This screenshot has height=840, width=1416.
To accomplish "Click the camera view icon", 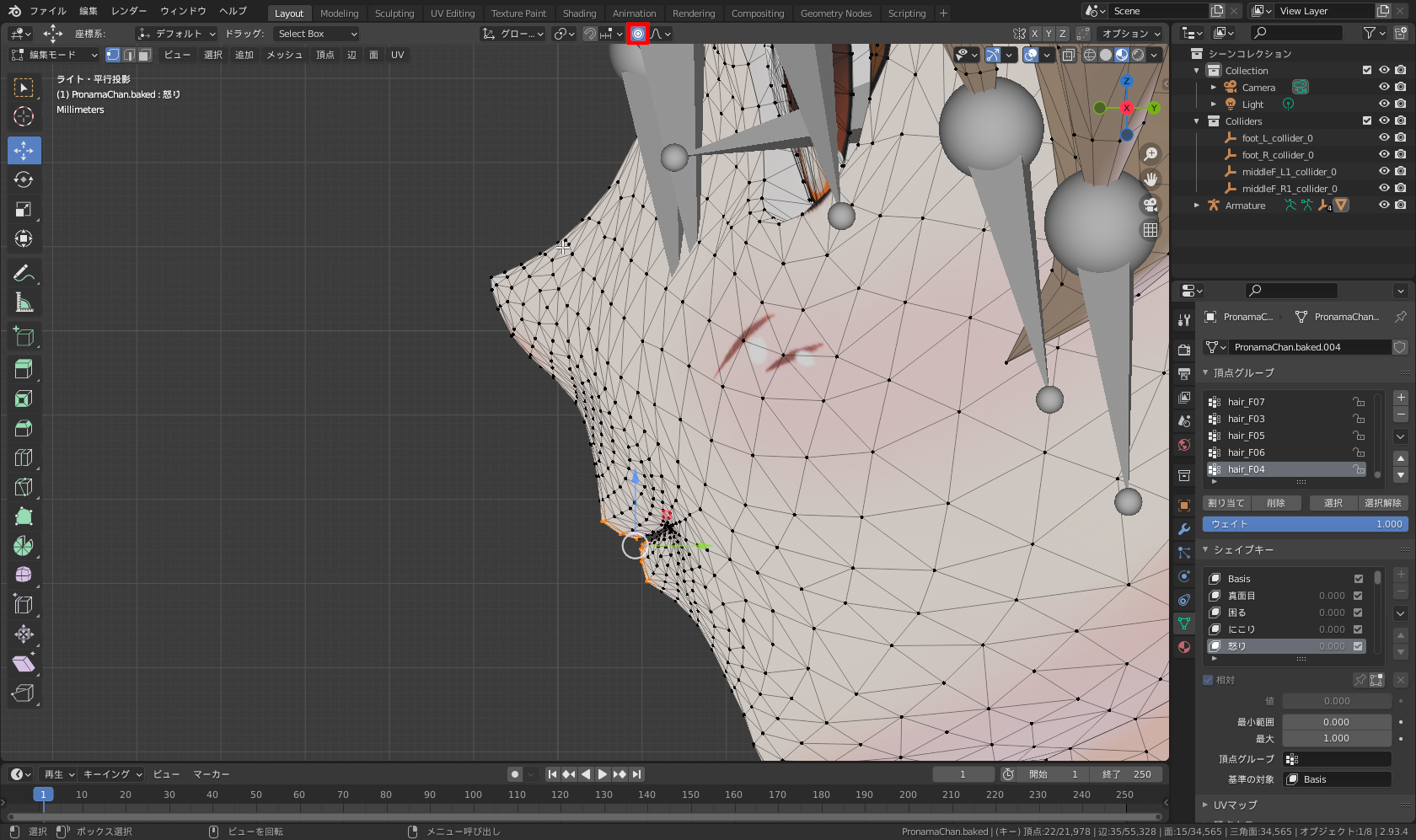I will 1150,205.
